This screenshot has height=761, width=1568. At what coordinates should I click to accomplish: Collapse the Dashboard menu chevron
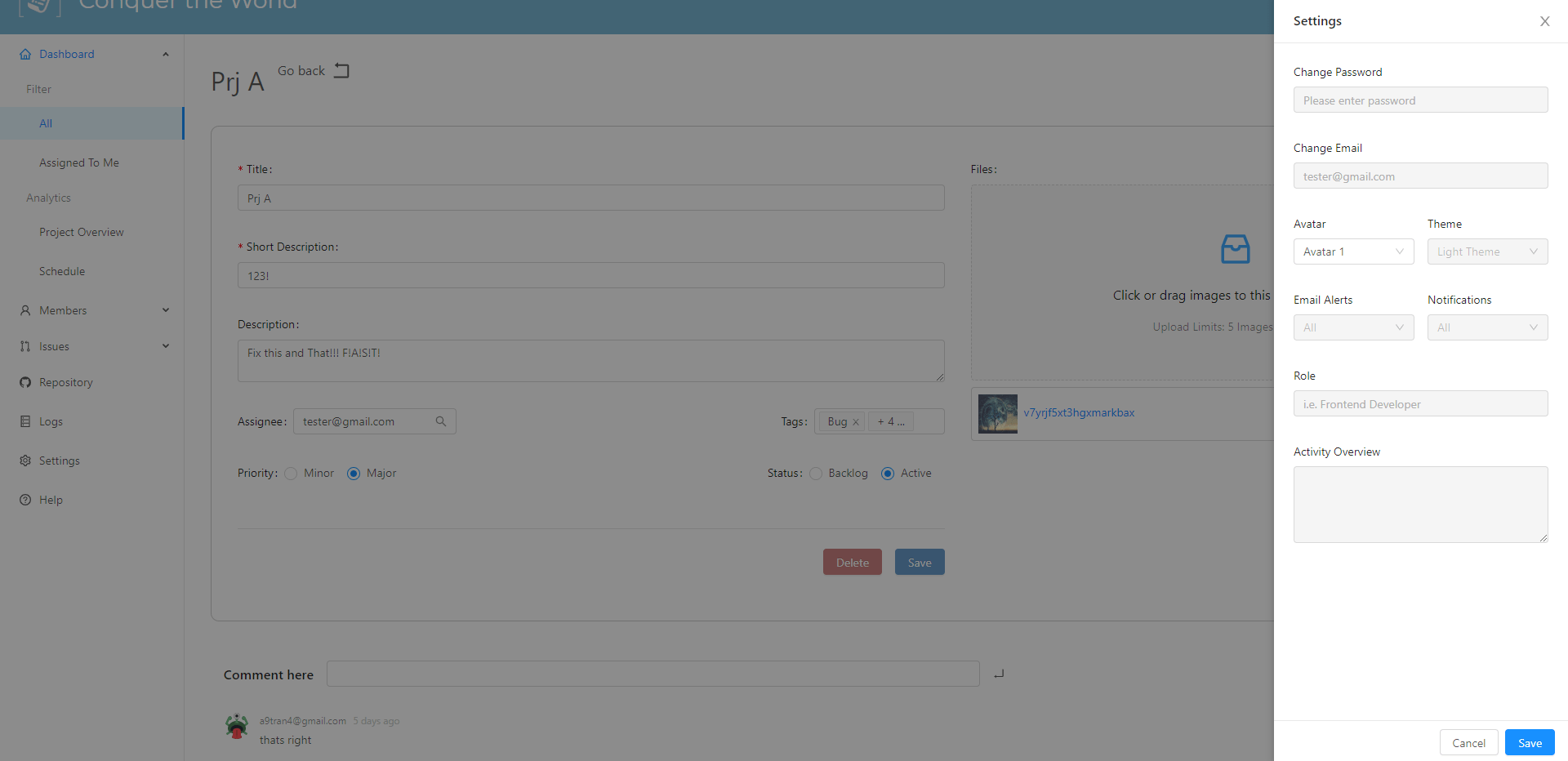(166, 55)
